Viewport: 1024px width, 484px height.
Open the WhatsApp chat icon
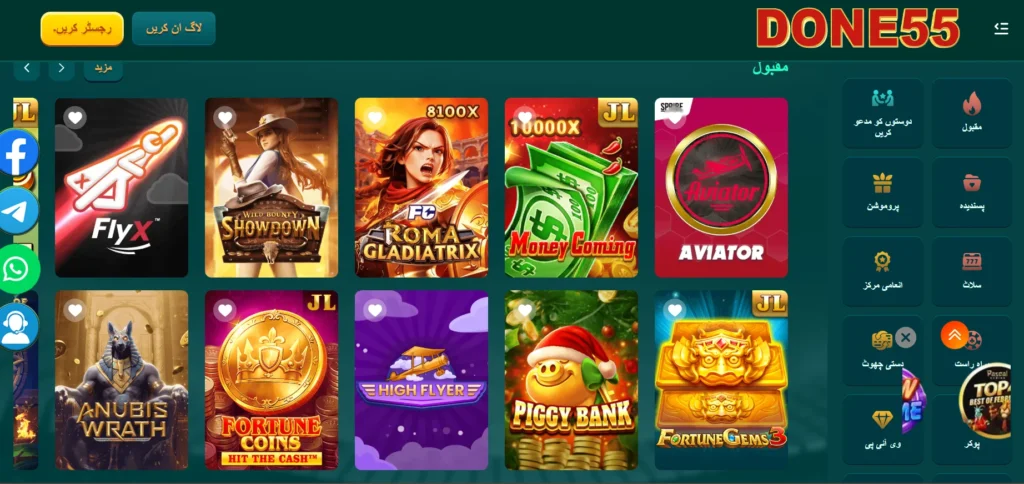pos(18,269)
